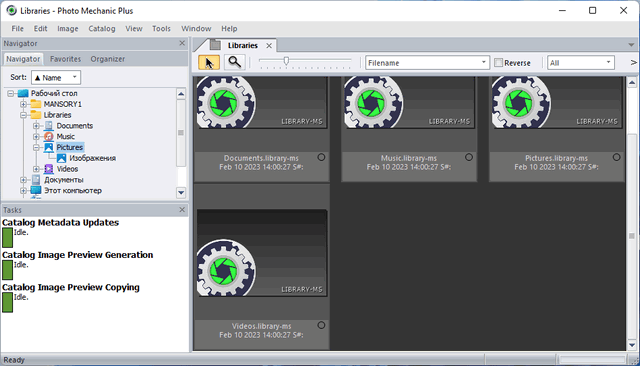Expand the Videos tree node
This screenshot has height=366, width=640.
(x=36, y=169)
